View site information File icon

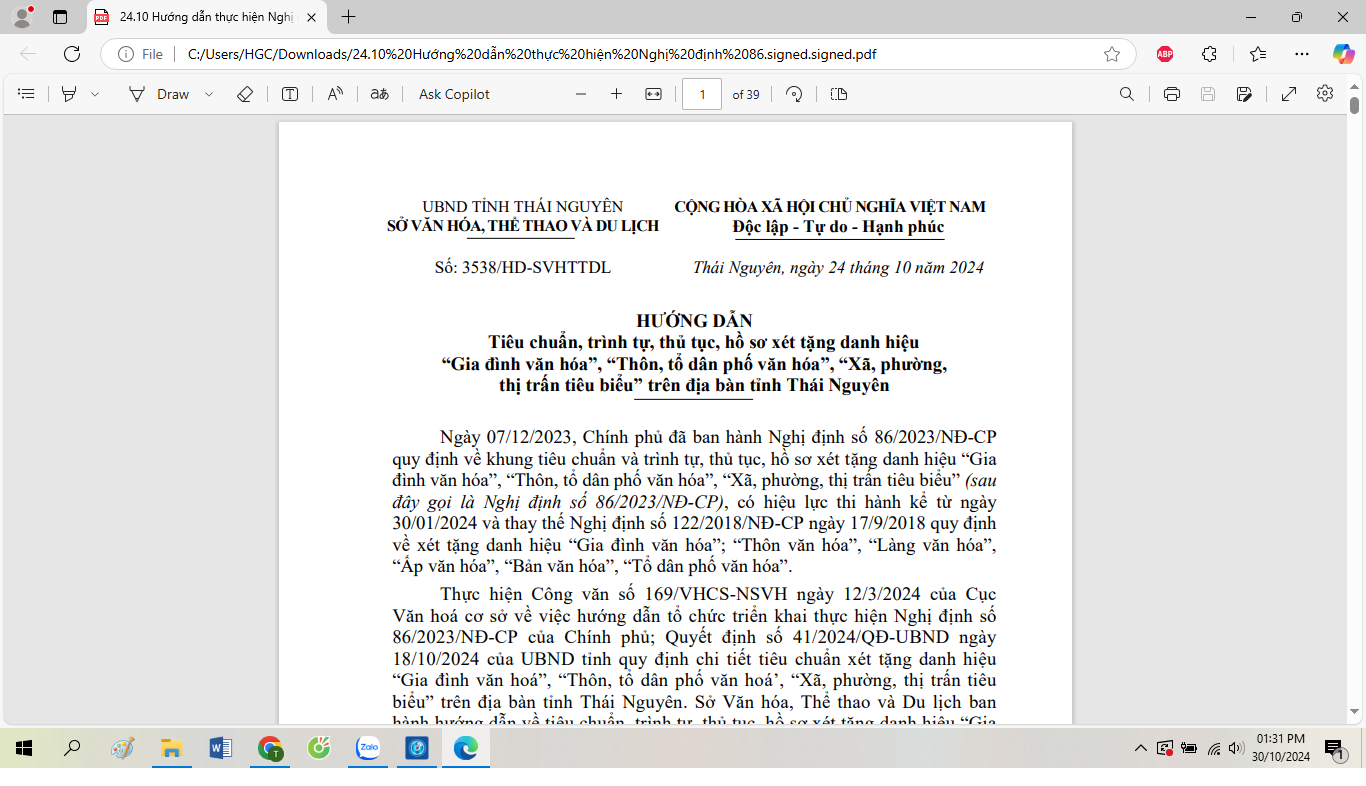141,54
